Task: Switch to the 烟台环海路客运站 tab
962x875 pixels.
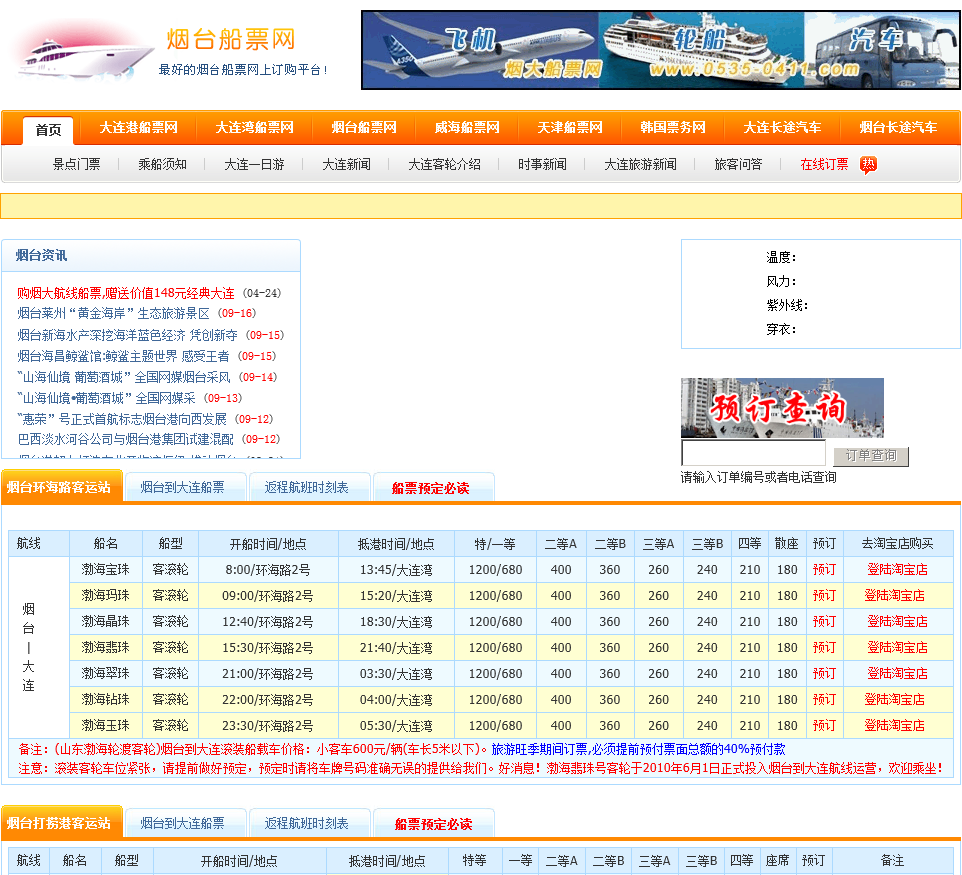Action: point(62,487)
